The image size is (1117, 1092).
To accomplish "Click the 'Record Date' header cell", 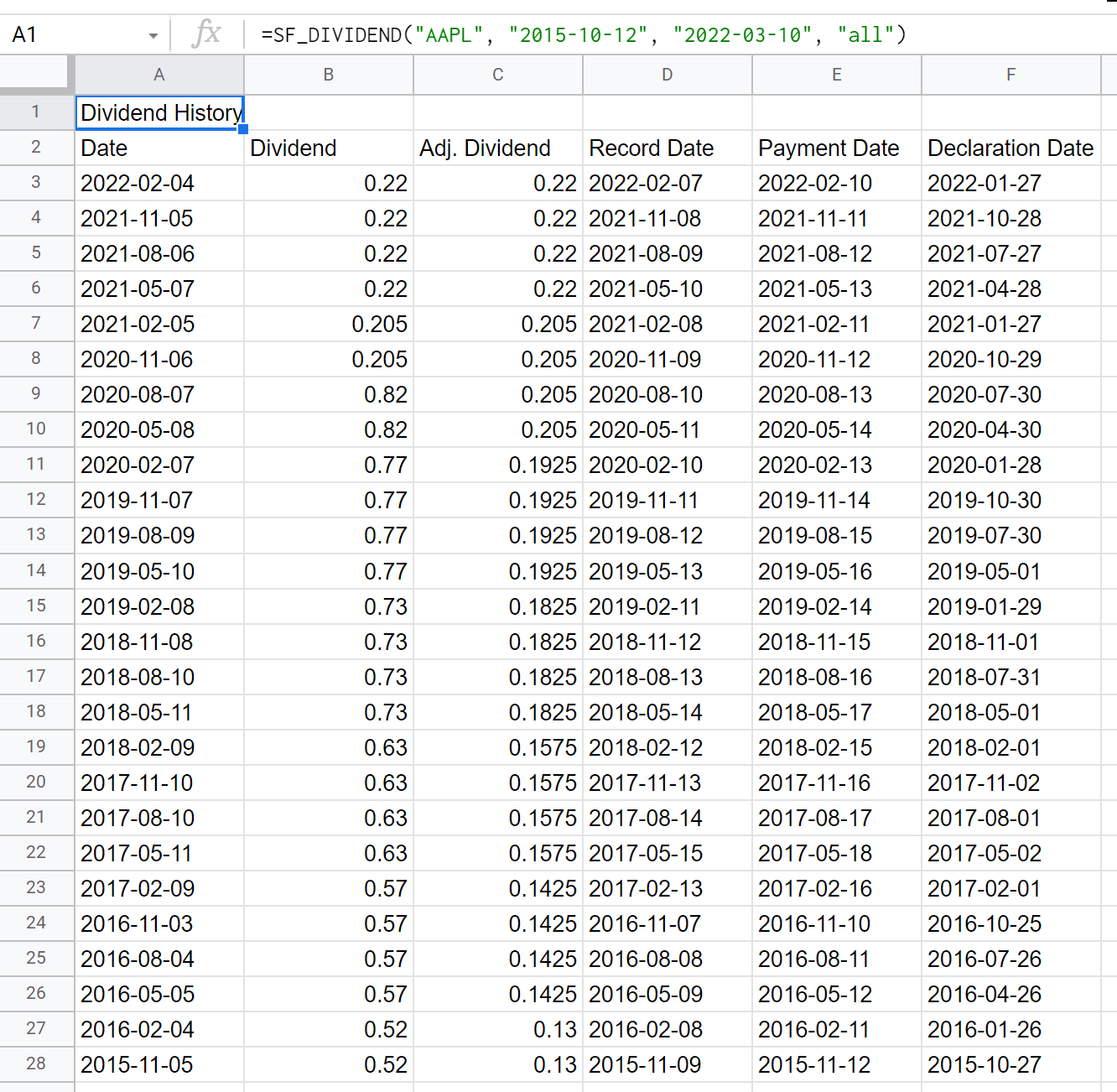I will [x=668, y=148].
